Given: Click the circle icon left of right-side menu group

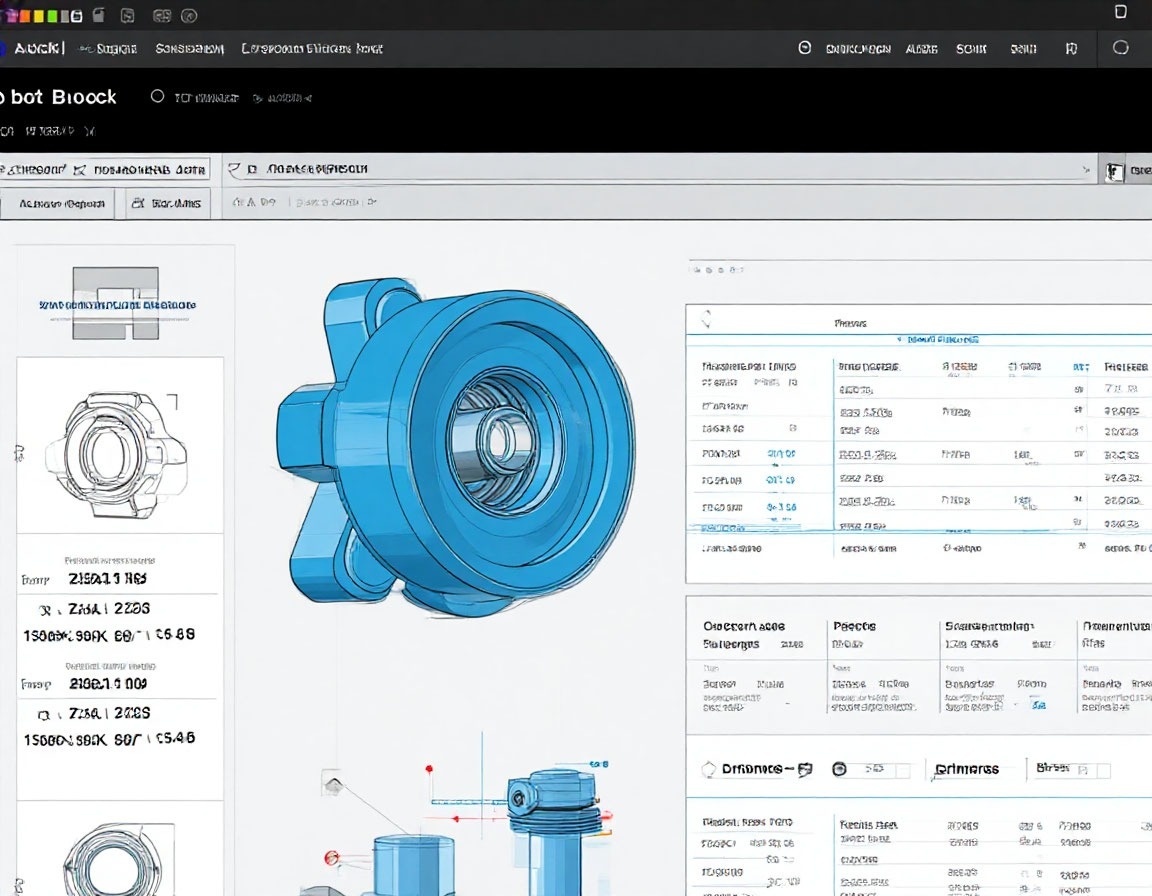Looking at the screenshot, I should (x=804, y=48).
